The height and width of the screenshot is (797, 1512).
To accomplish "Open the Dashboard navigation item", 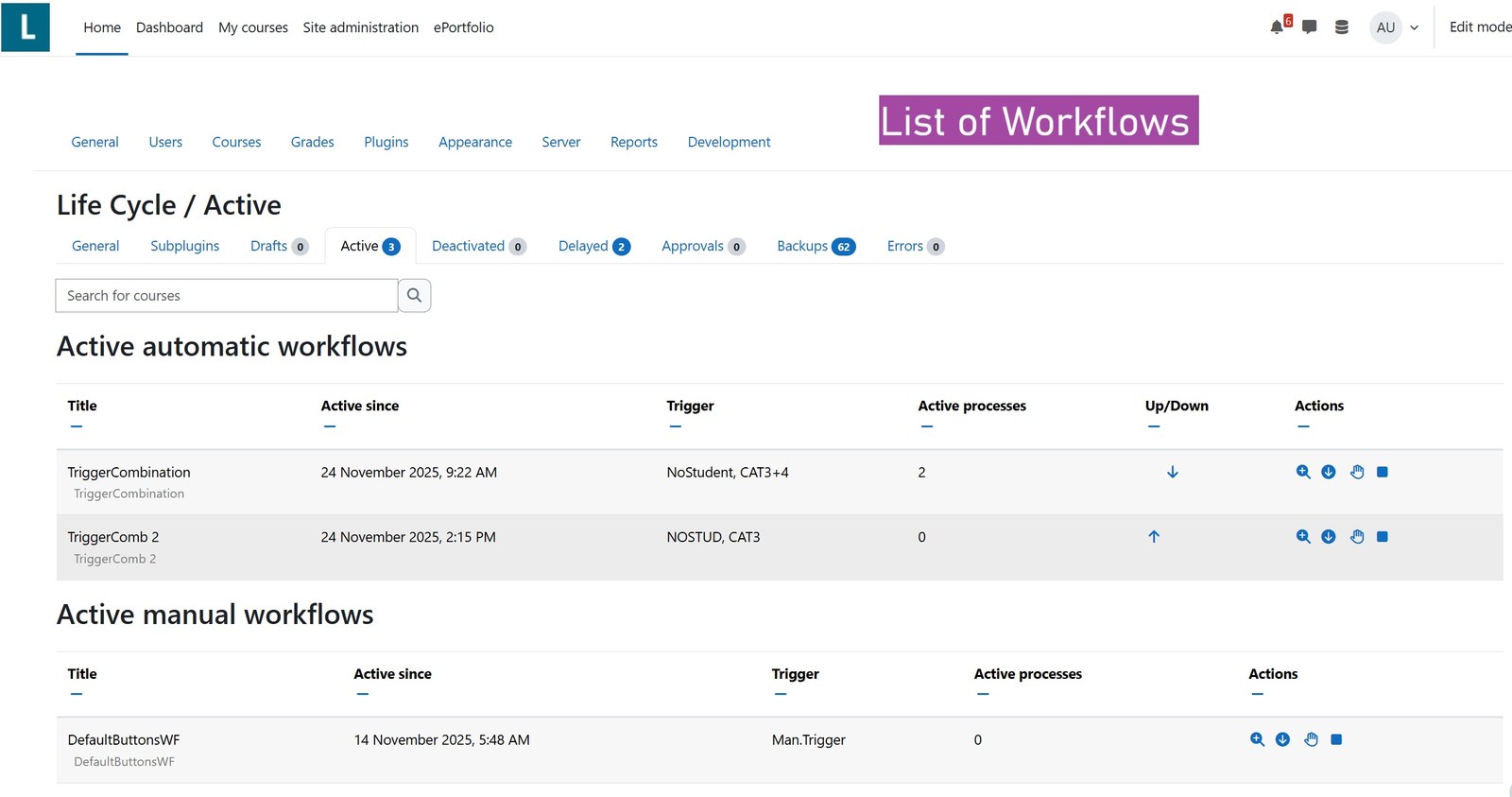I will (x=169, y=27).
